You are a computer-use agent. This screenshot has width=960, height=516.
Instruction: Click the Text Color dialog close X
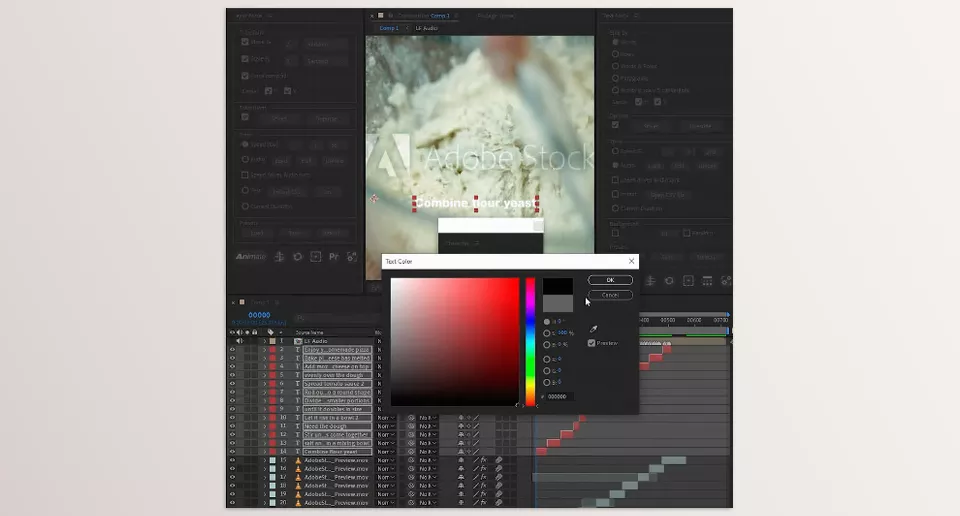(x=632, y=261)
